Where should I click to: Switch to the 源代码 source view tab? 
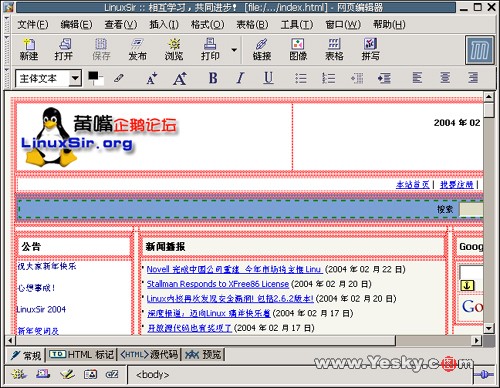tap(149, 354)
